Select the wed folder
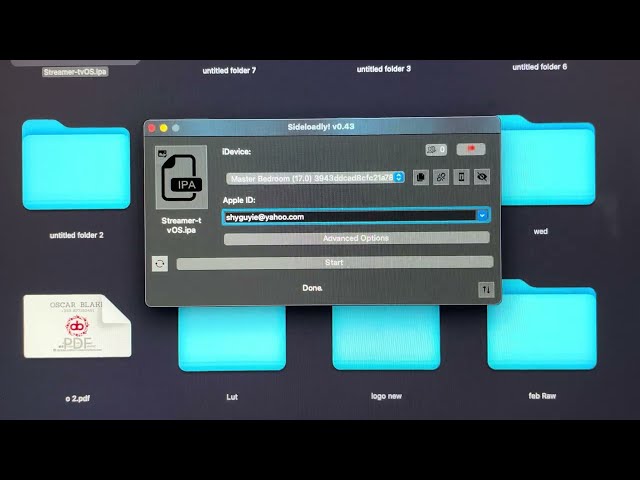Screen dimensions: 640x480 548,160
